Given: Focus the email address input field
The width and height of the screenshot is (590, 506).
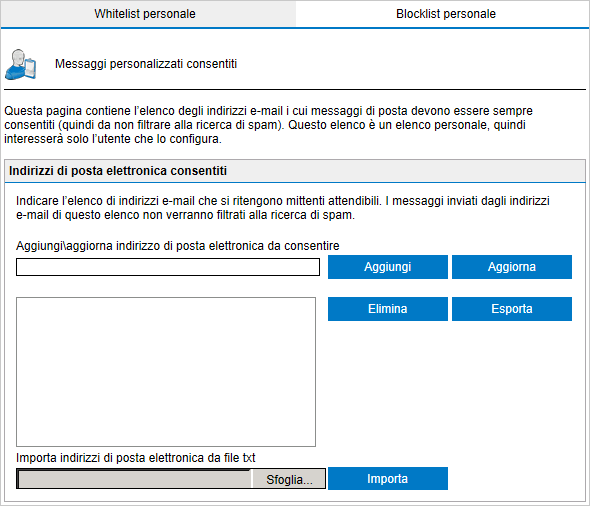Looking at the screenshot, I should click(168, 267).
